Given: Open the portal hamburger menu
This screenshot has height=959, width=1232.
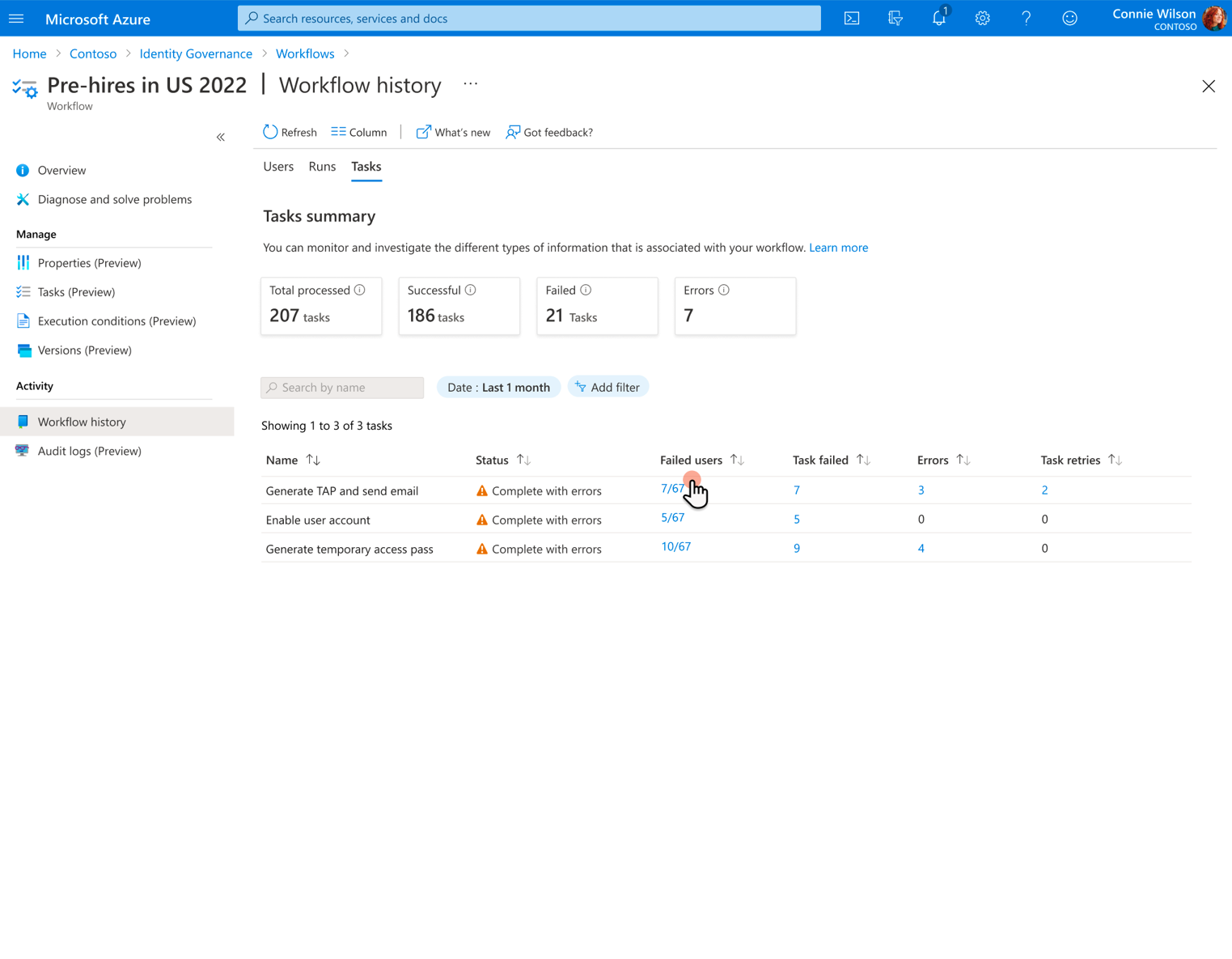Looking at the screenshot, I should click(16, 18).
